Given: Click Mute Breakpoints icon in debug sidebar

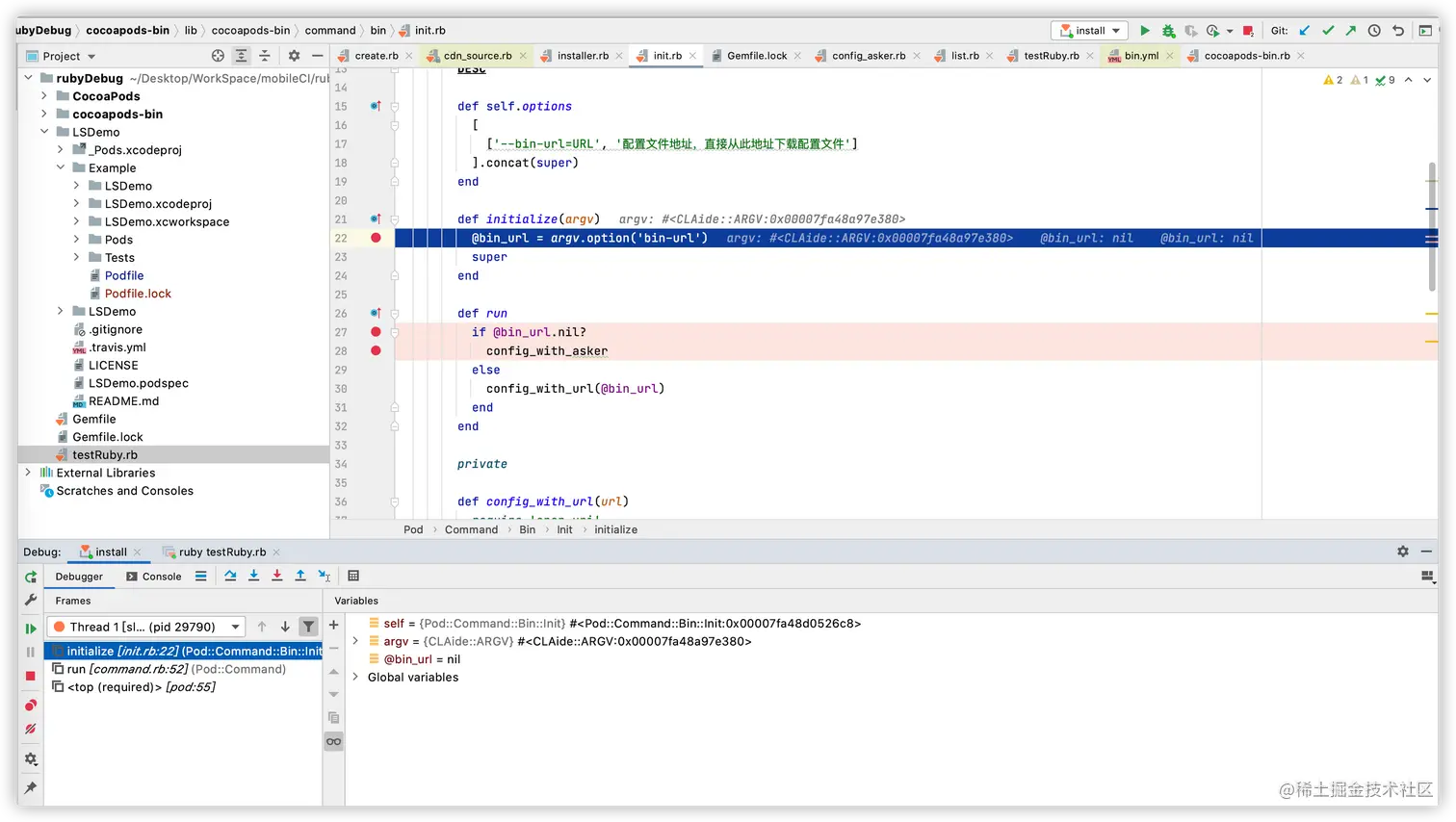Looking at the screenshot, I should [31, 729].
